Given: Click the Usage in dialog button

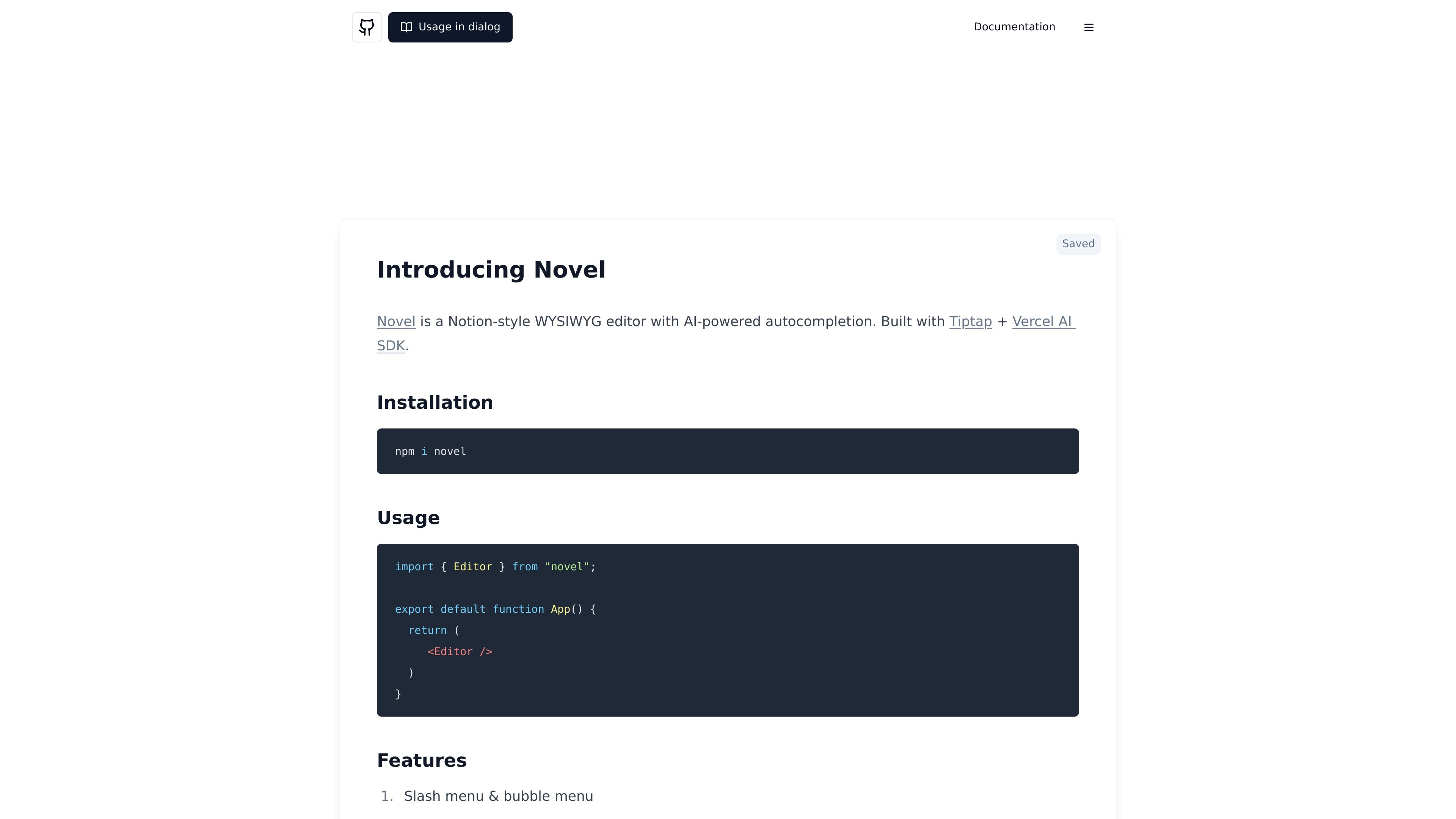Looking at the screenshot, I should pos(450,27).
